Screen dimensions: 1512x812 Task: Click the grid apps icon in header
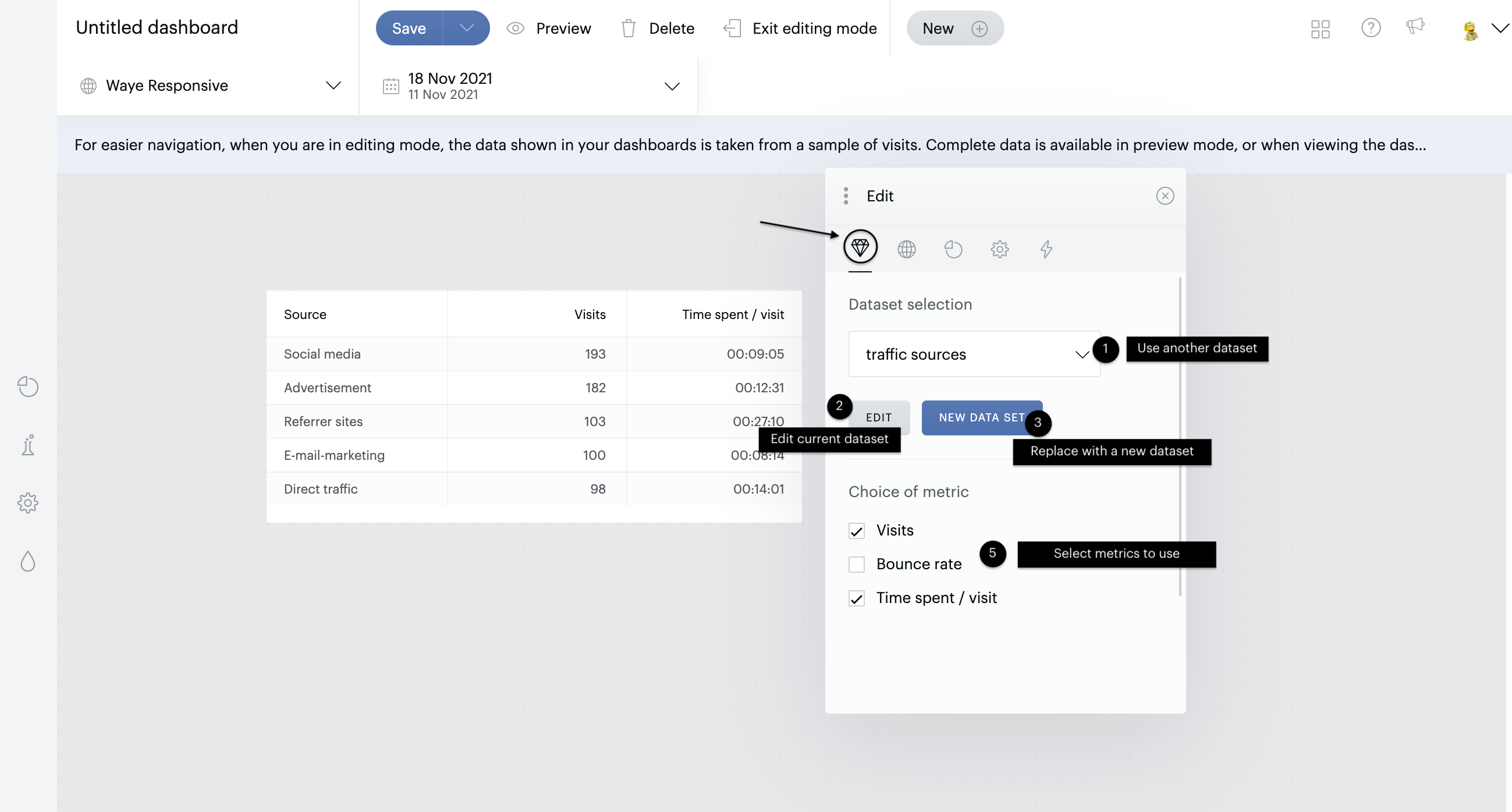pos(1320,29)
